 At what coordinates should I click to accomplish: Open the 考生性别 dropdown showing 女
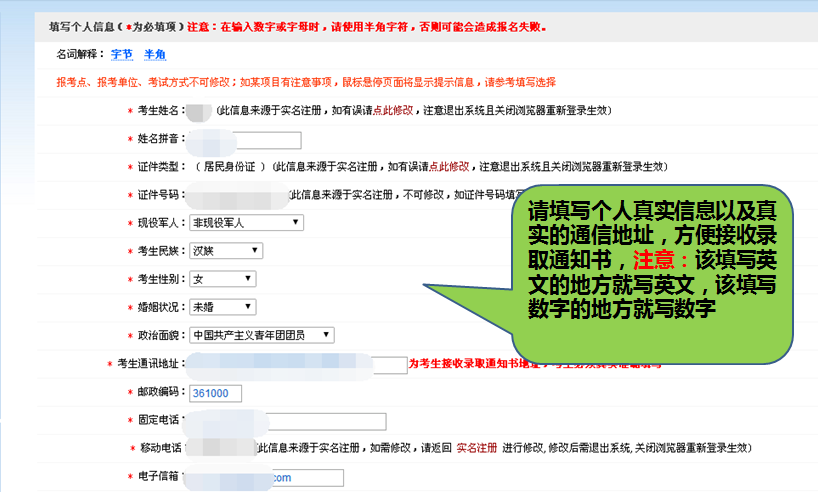point(222,279)
